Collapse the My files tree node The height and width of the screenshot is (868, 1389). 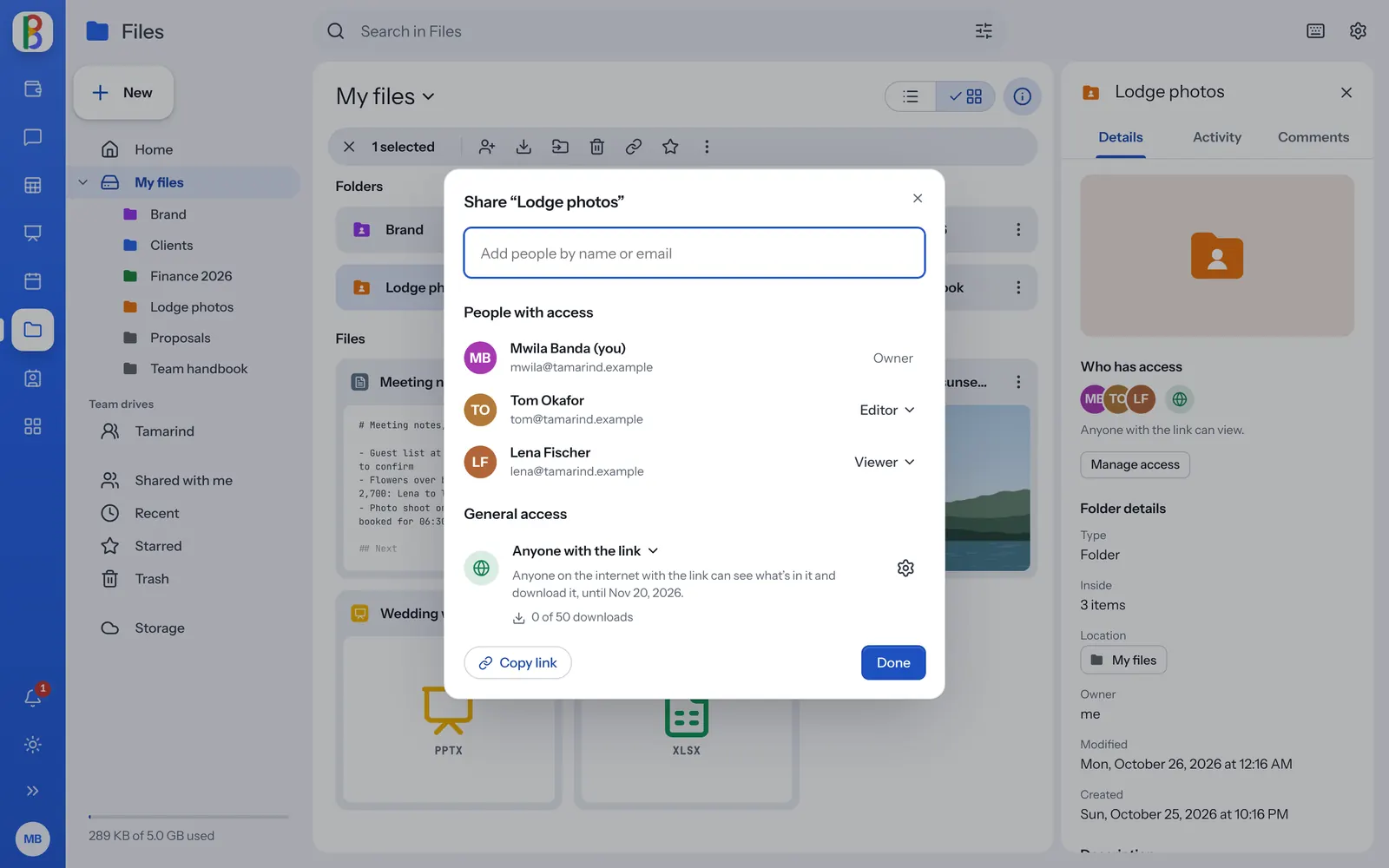click(x=83, y=182)
